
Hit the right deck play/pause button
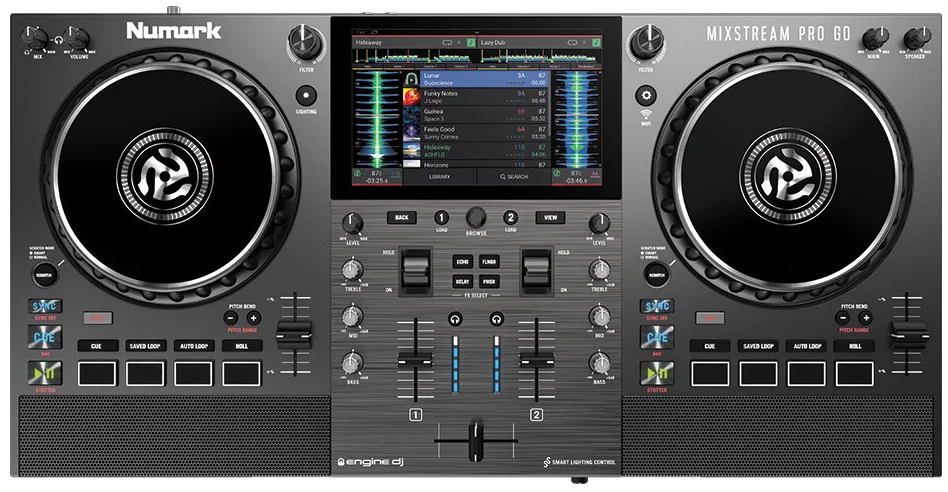tap(657, 374)
